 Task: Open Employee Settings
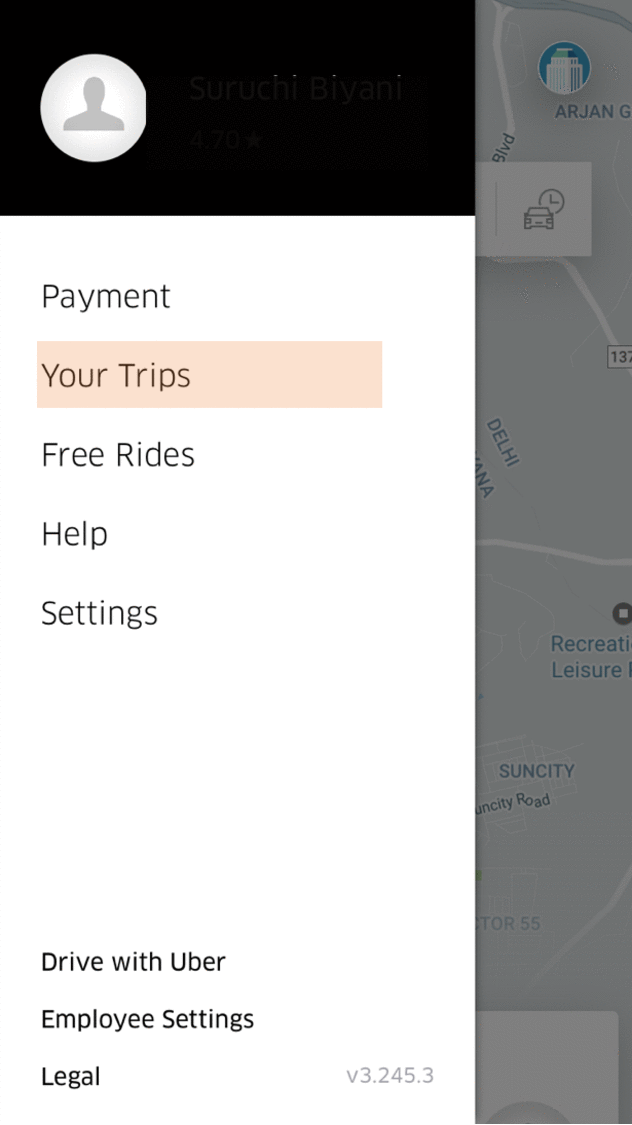point(148,1019)
